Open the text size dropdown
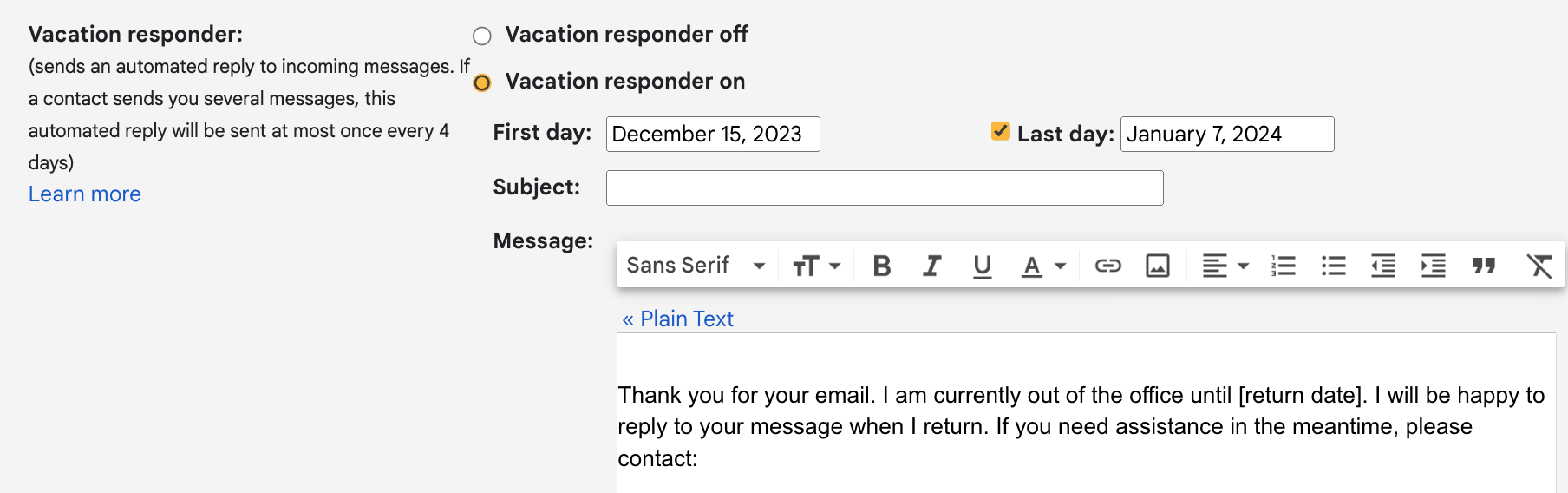The image size is (1568, 493). 816,266
